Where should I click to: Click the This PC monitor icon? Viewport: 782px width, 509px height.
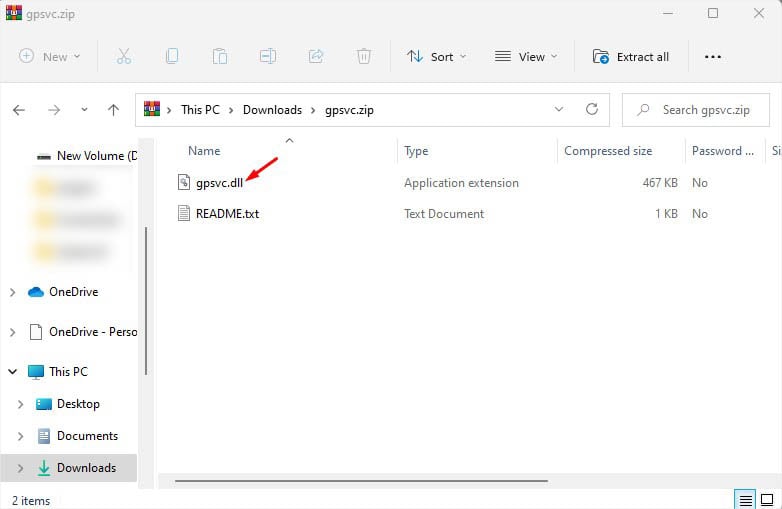pyautogui.click(x=36, y=372)
